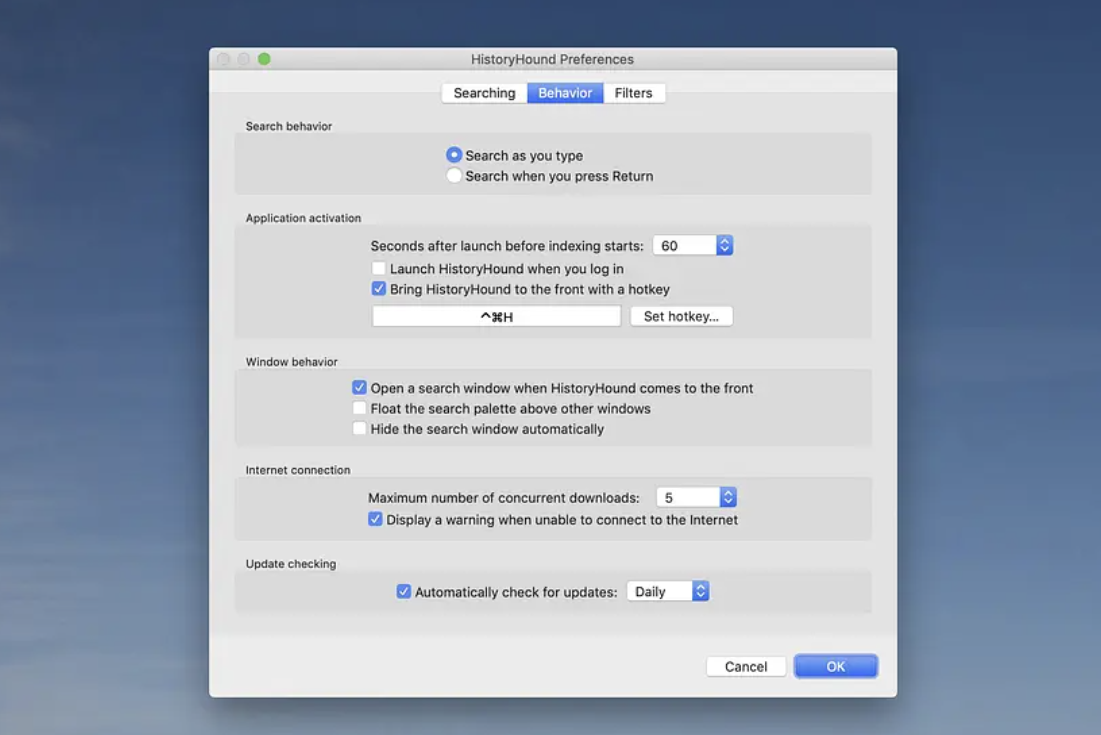Screen dimensions: 1101x735
Task: Disable 'Bring HistoryHound to the front with a hotkey'
Action: 378,288
